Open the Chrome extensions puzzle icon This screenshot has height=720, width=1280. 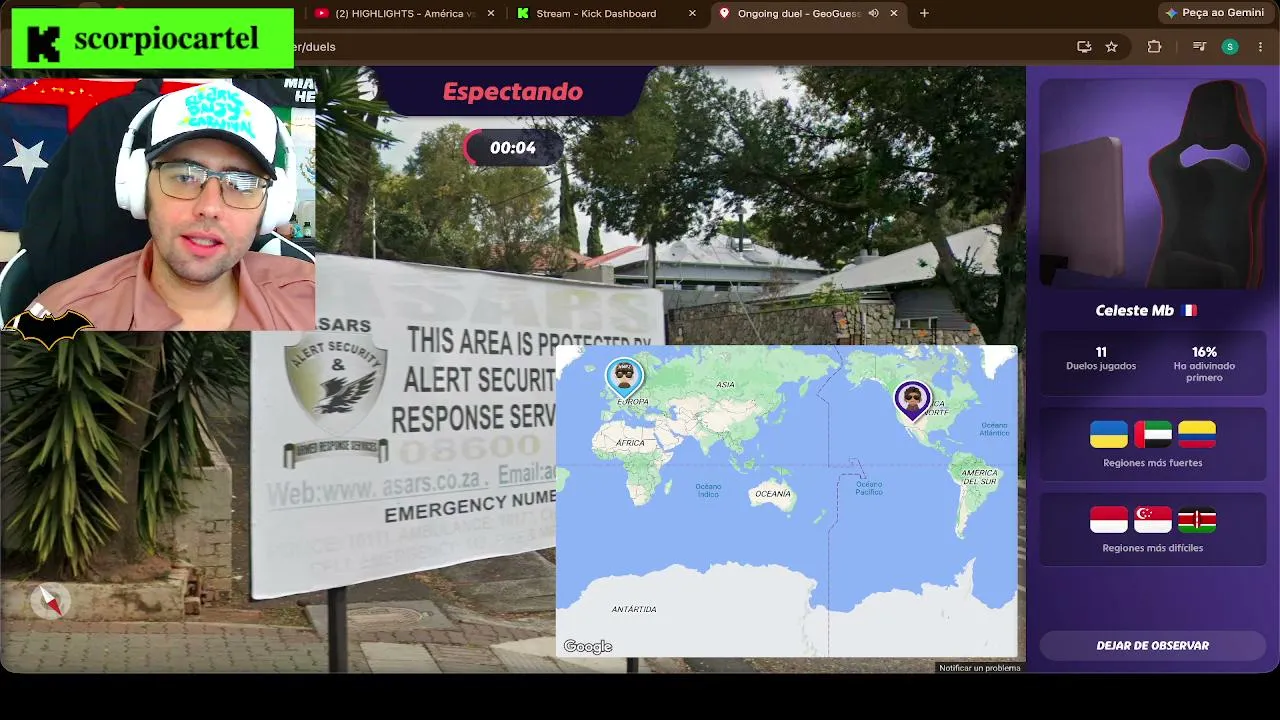click(x=1154, y=47)
